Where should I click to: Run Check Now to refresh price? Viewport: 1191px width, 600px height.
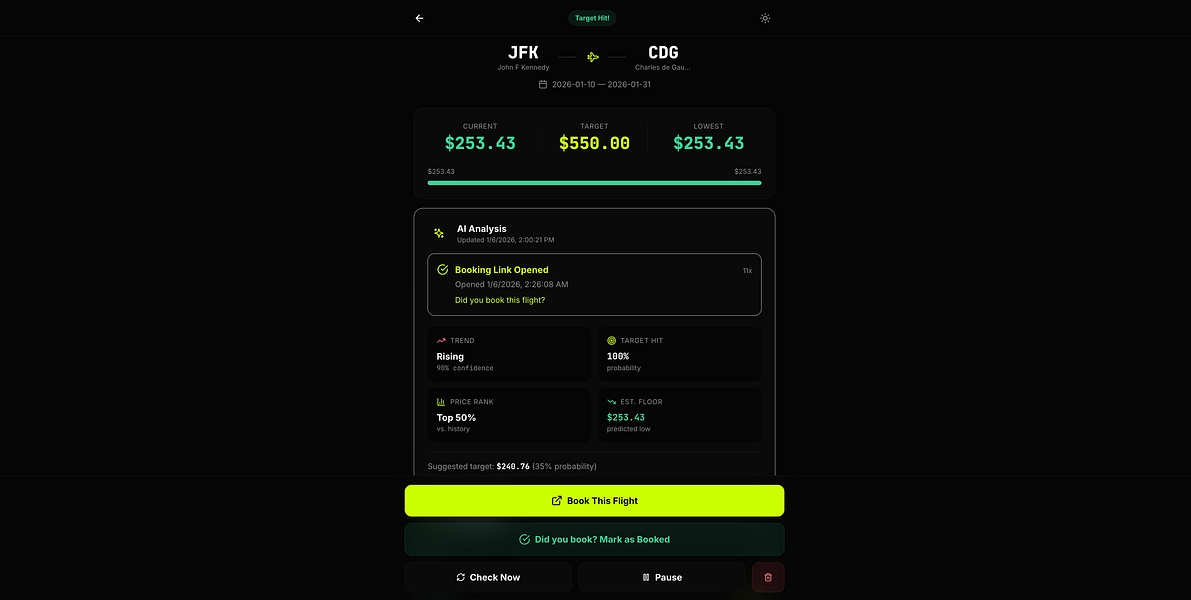tap(488, 577)
